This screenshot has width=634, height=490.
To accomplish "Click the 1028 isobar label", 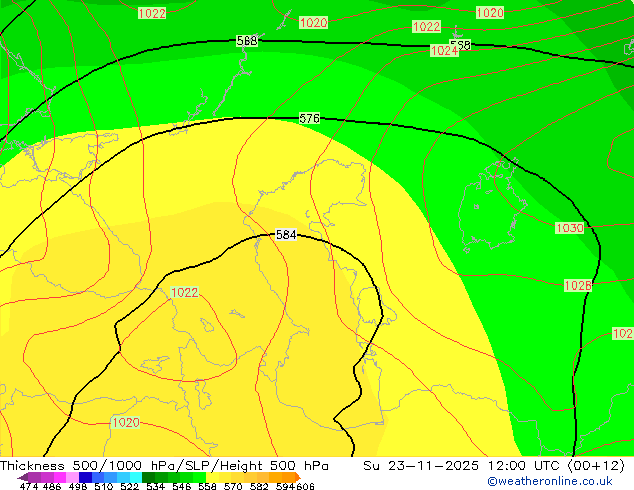I will [x=578, y=286].
